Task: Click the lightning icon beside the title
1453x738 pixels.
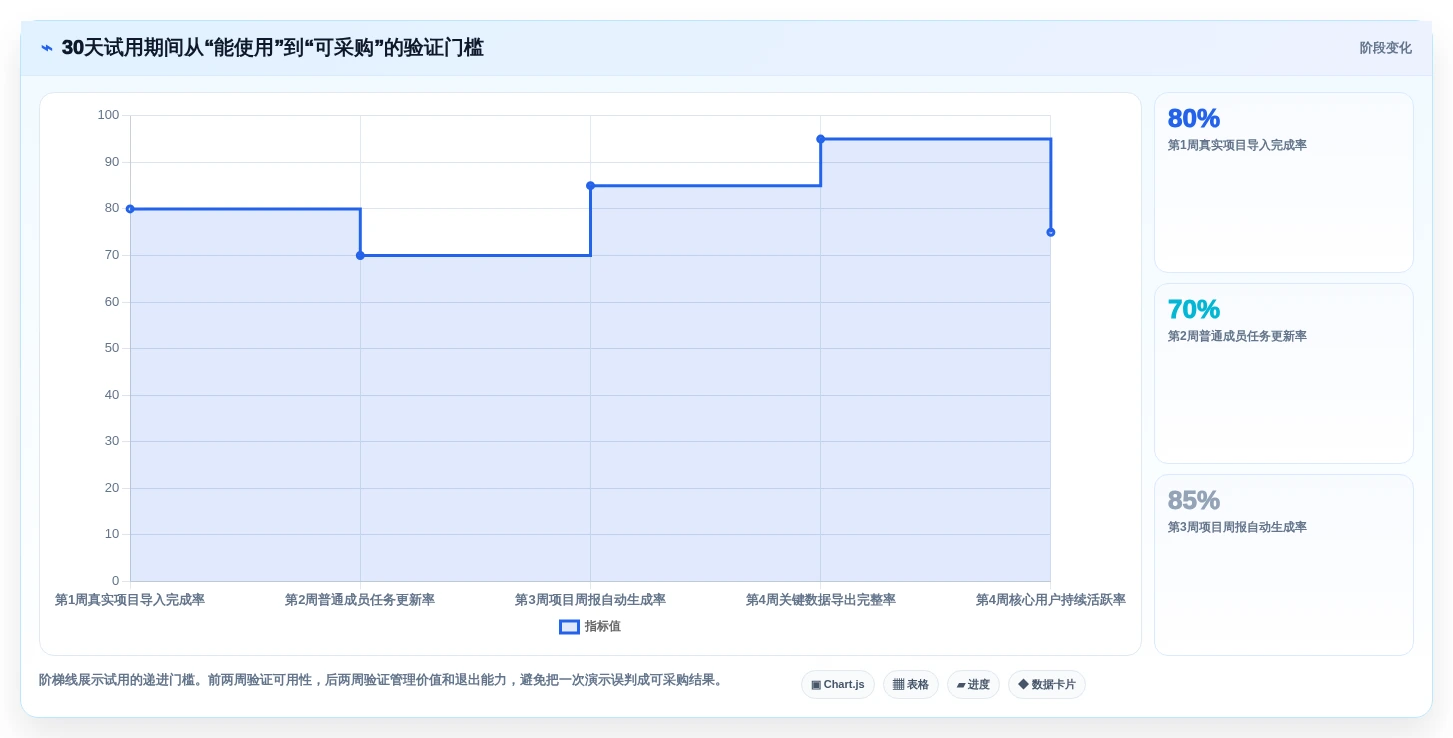Action: (x=47, y=48)
